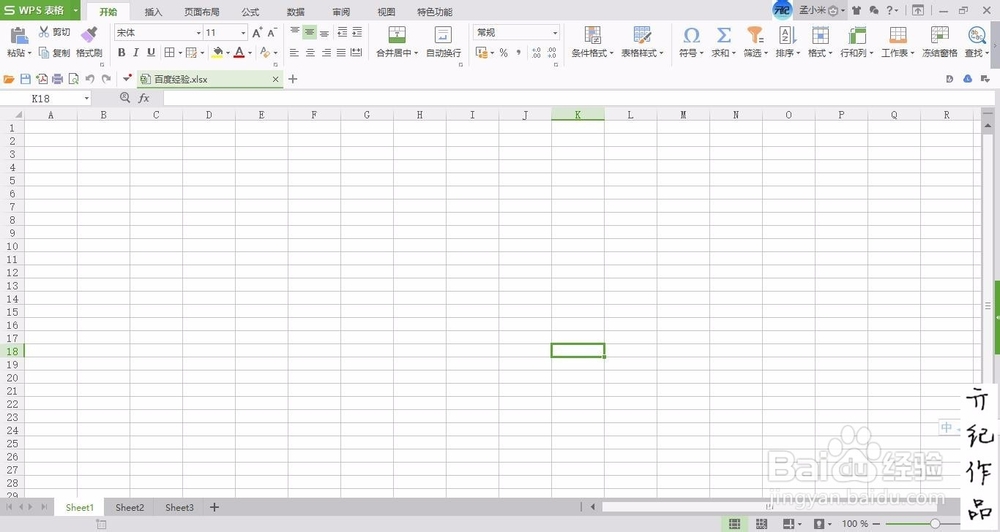Copy selection using the 复制 icon
1000x532 pixels.
(x=44, y=52)
